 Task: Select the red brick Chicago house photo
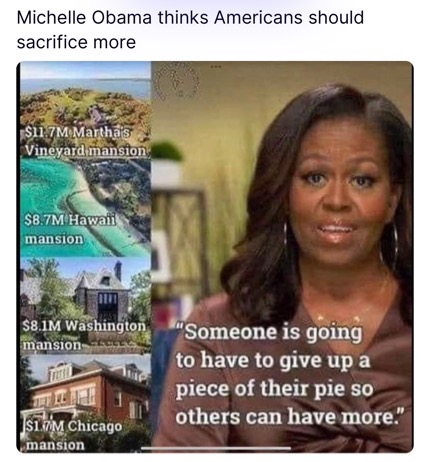tap(85, 403)
